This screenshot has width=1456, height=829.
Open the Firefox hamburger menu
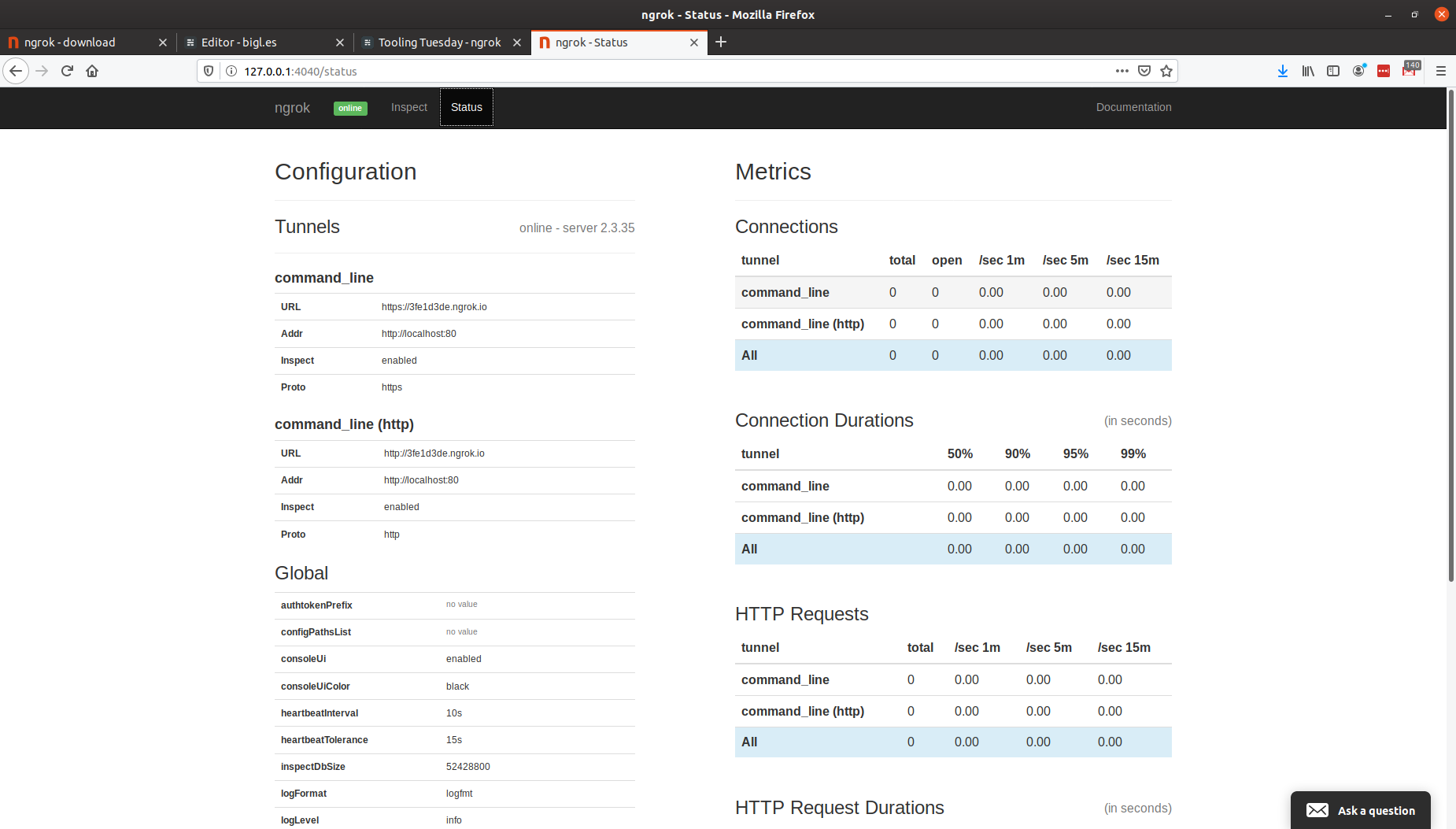tap(1441, 71)
